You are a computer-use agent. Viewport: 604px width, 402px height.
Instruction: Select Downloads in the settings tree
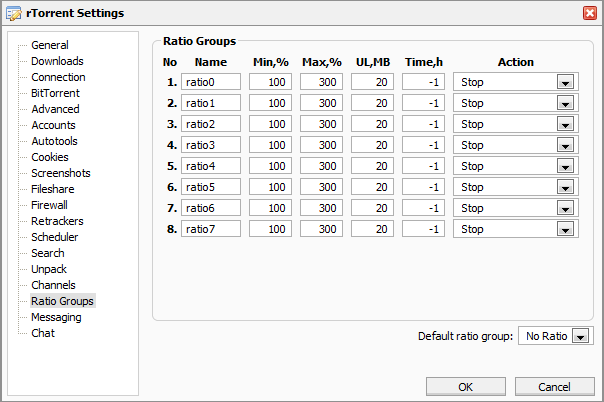coord(57,61)
